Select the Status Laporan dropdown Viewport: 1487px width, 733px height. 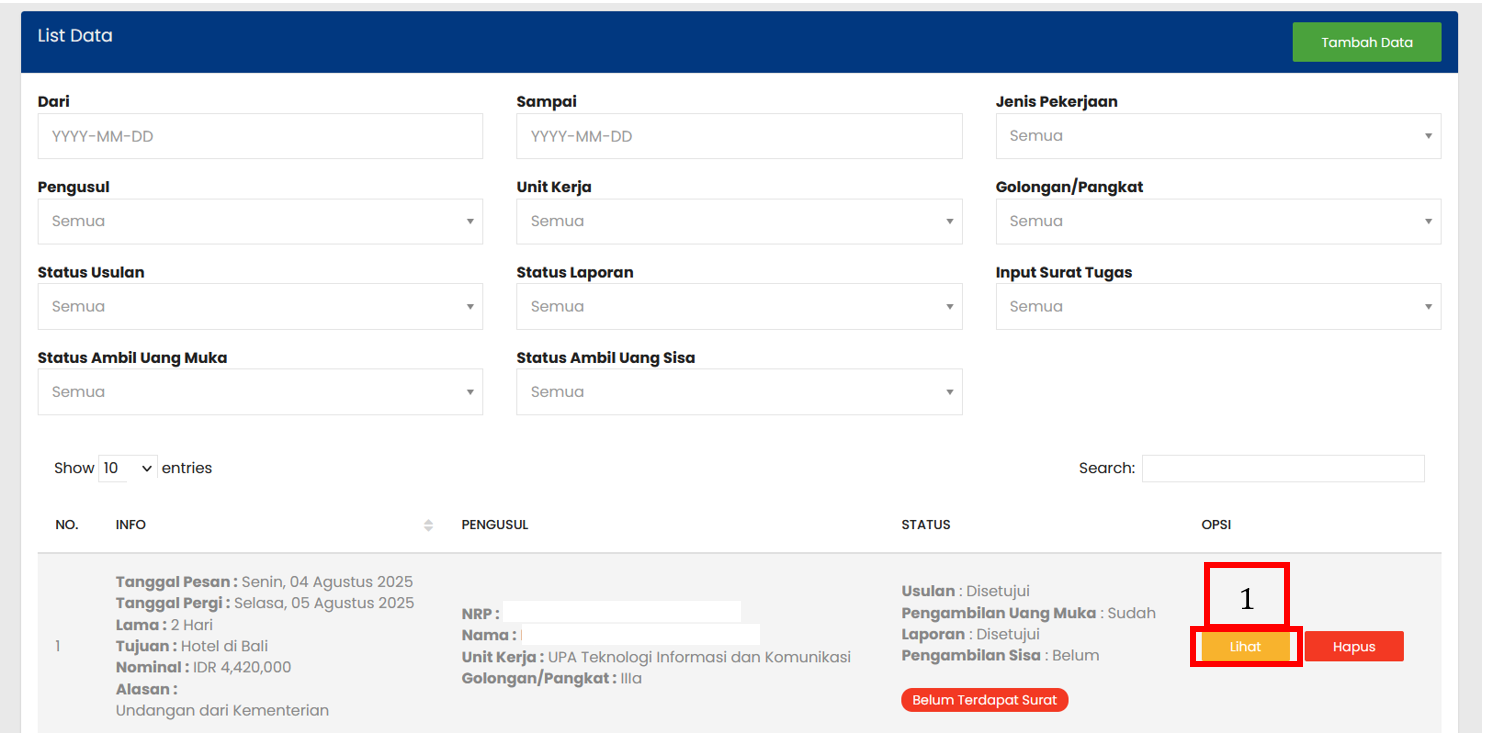[739, 307]
